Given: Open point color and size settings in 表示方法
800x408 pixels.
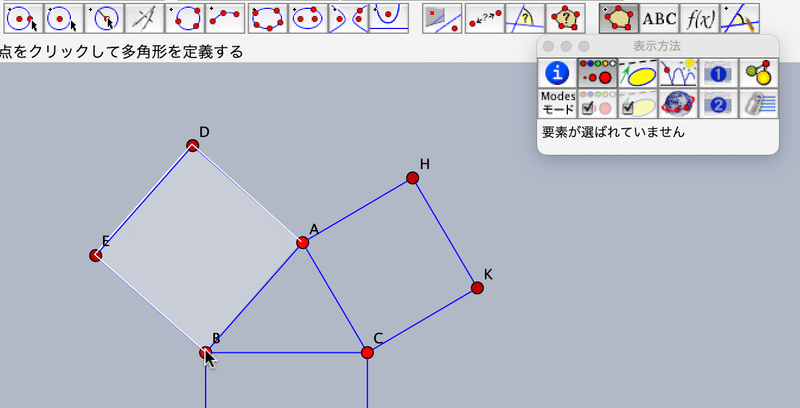Looking at the screenshot, I should click(597, 73).
